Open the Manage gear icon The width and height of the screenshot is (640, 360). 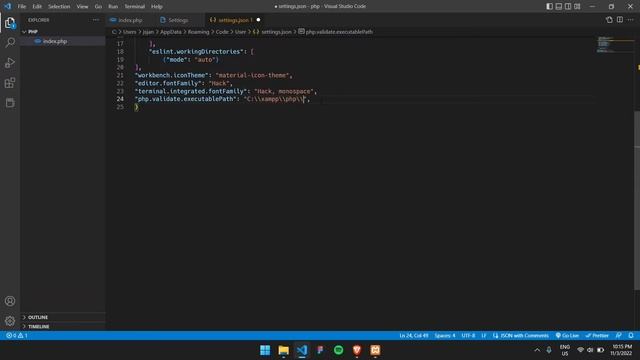coord(10,321)
